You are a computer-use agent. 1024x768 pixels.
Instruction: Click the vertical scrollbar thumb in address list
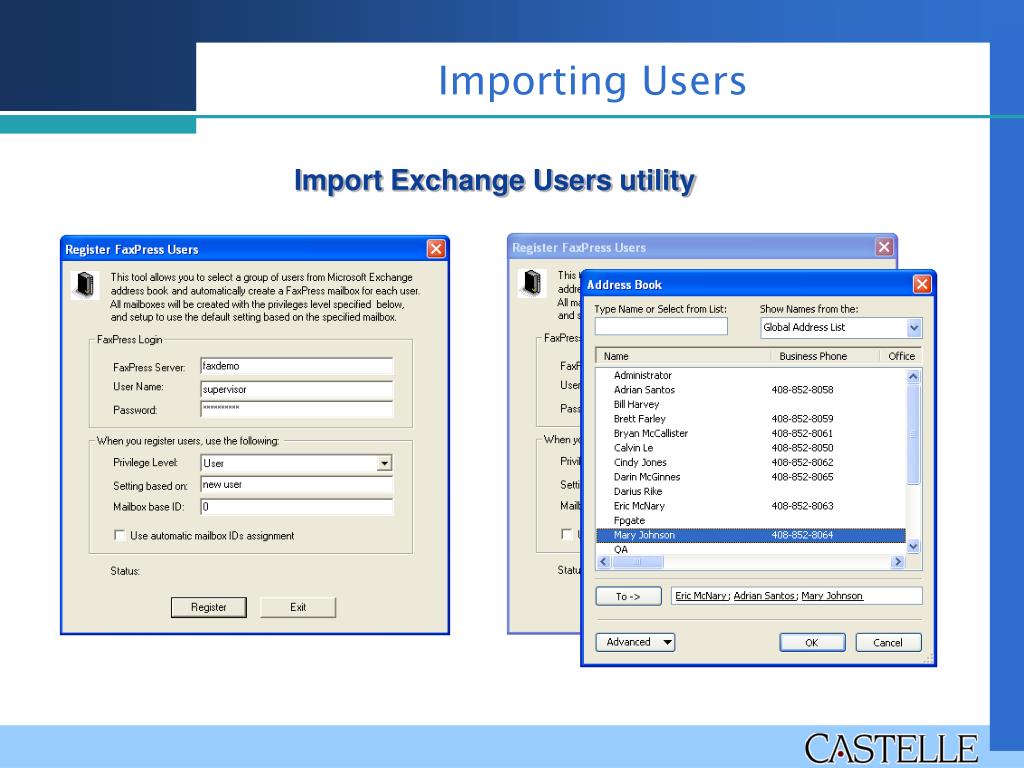(913, 434)
